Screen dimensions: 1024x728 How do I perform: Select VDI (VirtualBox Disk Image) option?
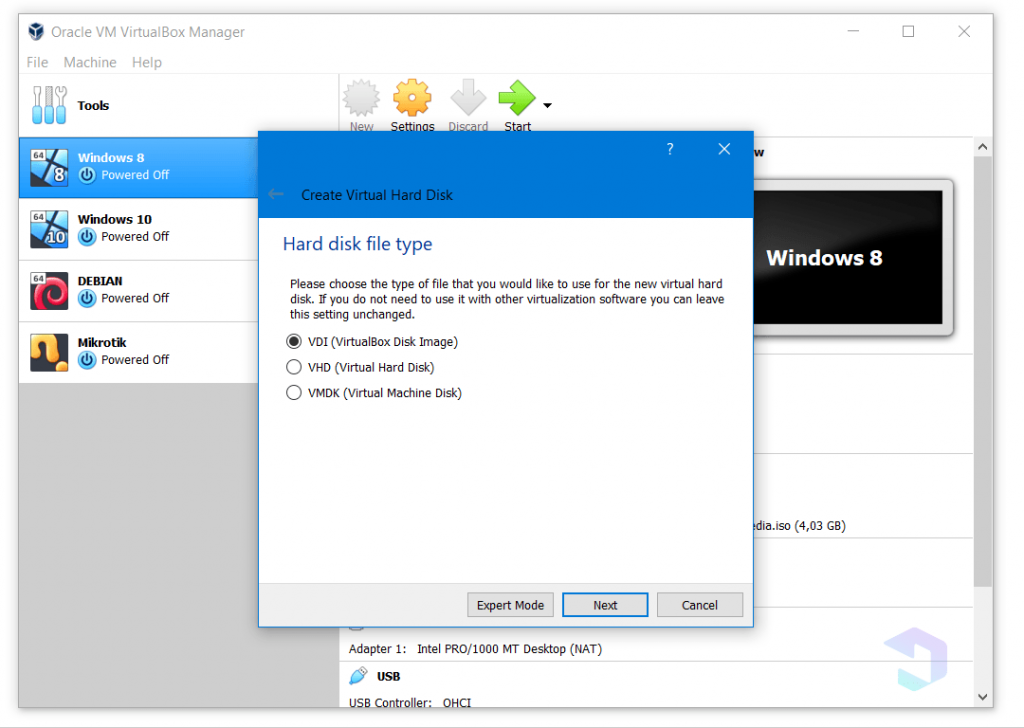[294, 341]
